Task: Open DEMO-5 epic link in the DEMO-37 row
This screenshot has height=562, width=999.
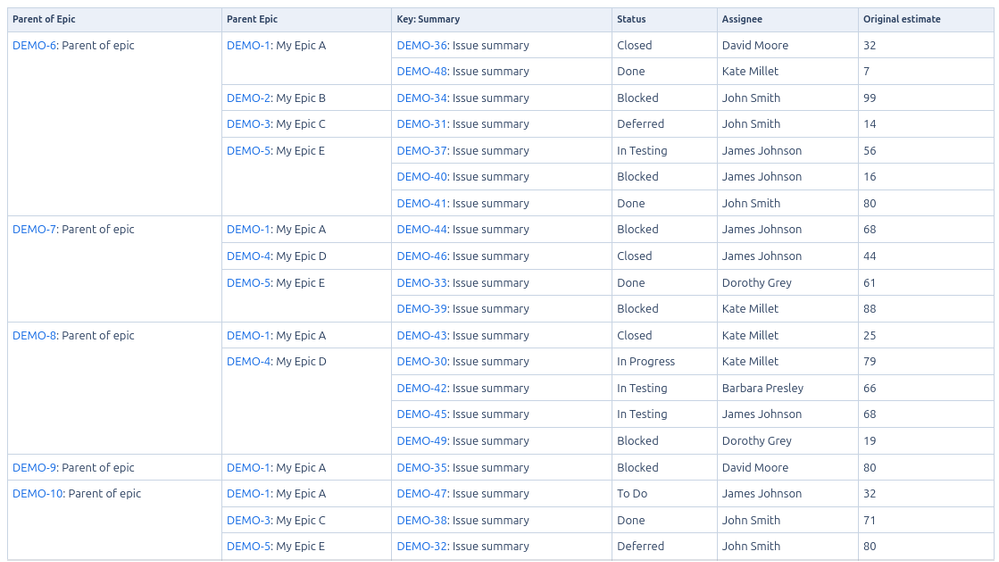Action: point(249,151)
